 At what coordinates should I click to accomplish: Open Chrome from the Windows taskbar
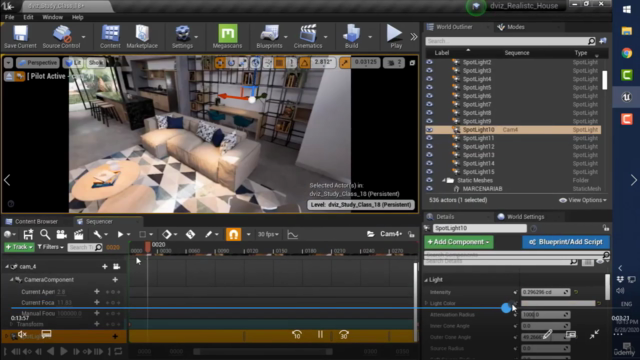[627, 53]
